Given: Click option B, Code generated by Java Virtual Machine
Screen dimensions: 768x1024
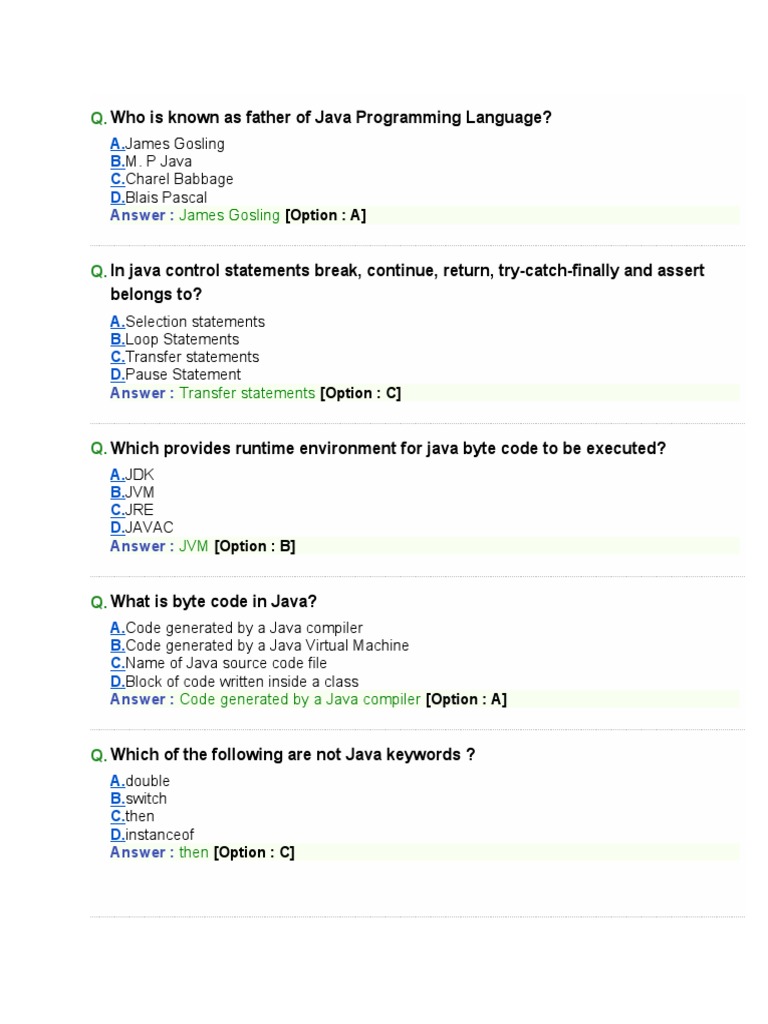Looking at the screenshot, I should click(118, 646).
